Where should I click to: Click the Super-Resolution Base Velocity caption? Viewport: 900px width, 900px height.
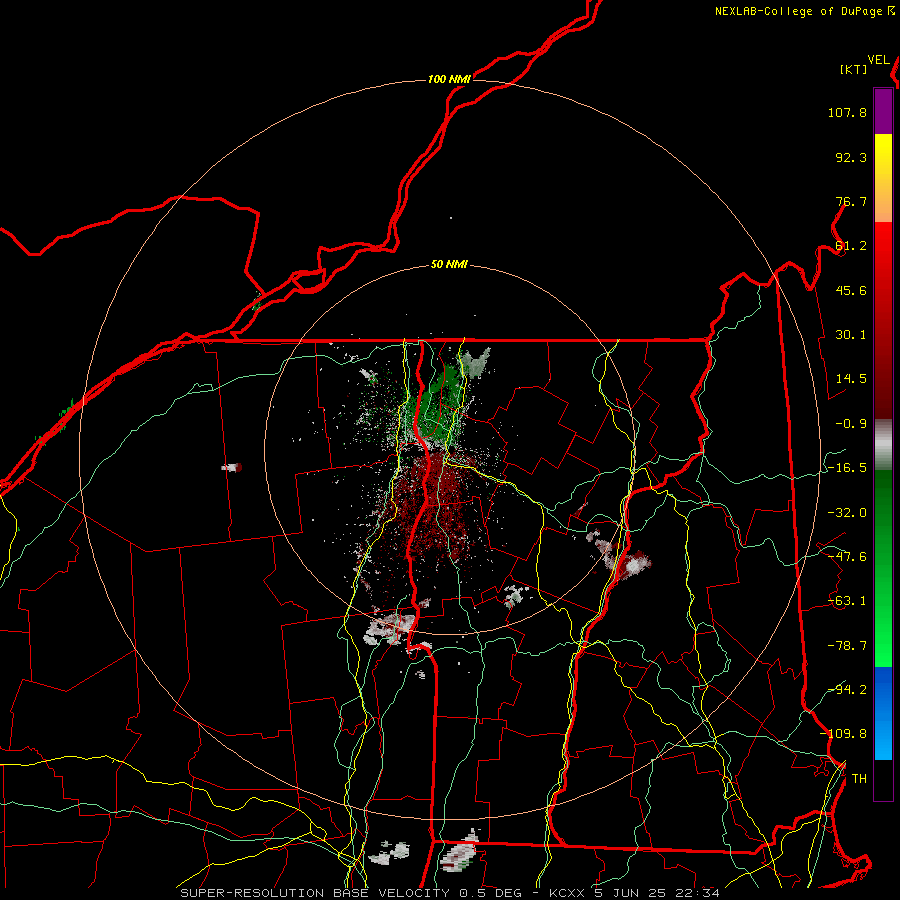(449, 893)
